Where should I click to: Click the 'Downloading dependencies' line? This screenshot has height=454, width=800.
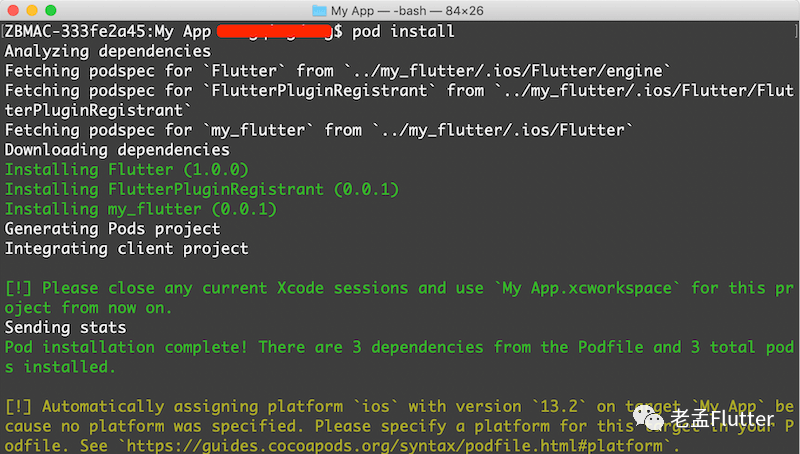tap(117, 150)
